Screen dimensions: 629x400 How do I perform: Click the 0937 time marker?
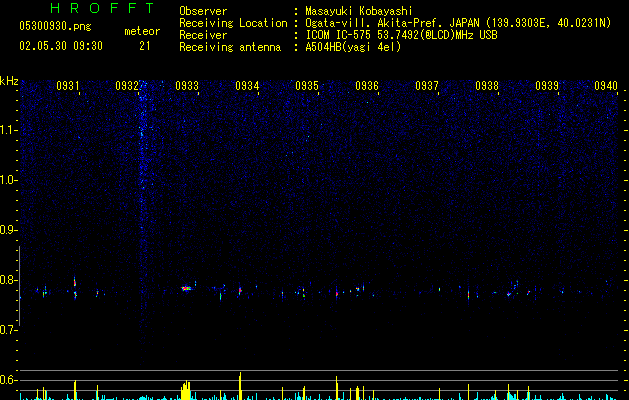click(427, 86)
